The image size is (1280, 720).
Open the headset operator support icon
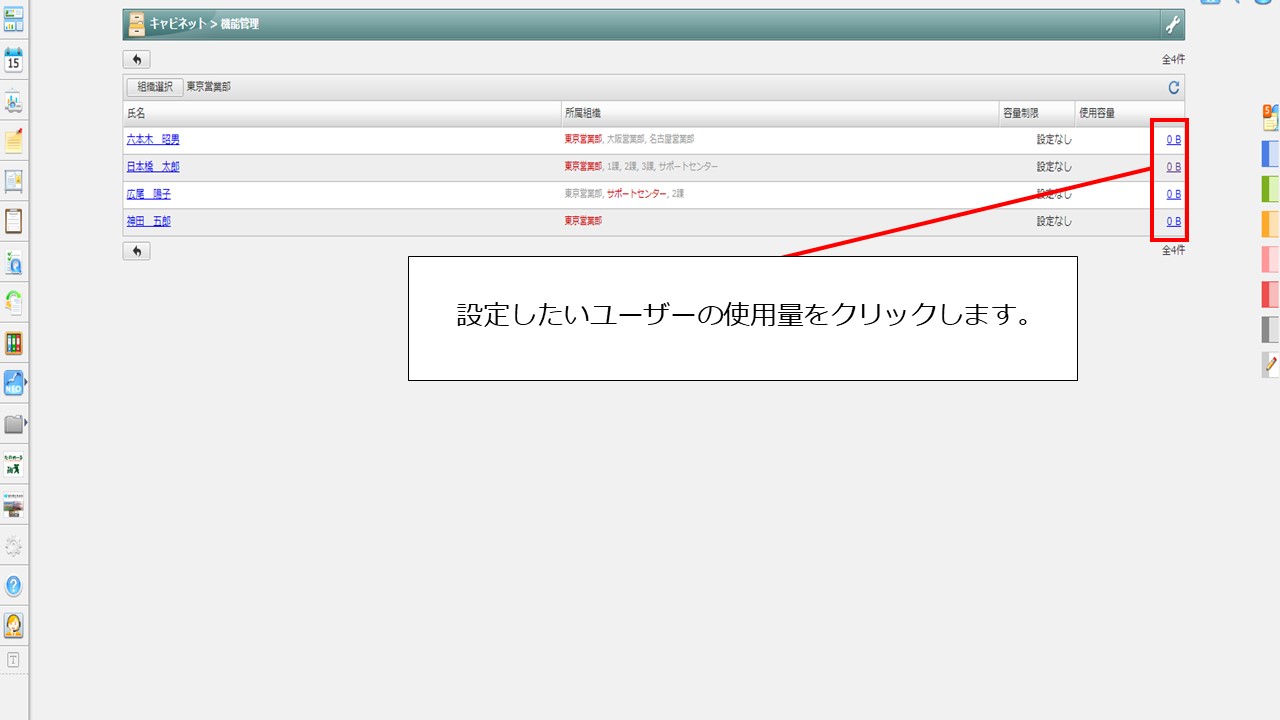click(14, 626)
